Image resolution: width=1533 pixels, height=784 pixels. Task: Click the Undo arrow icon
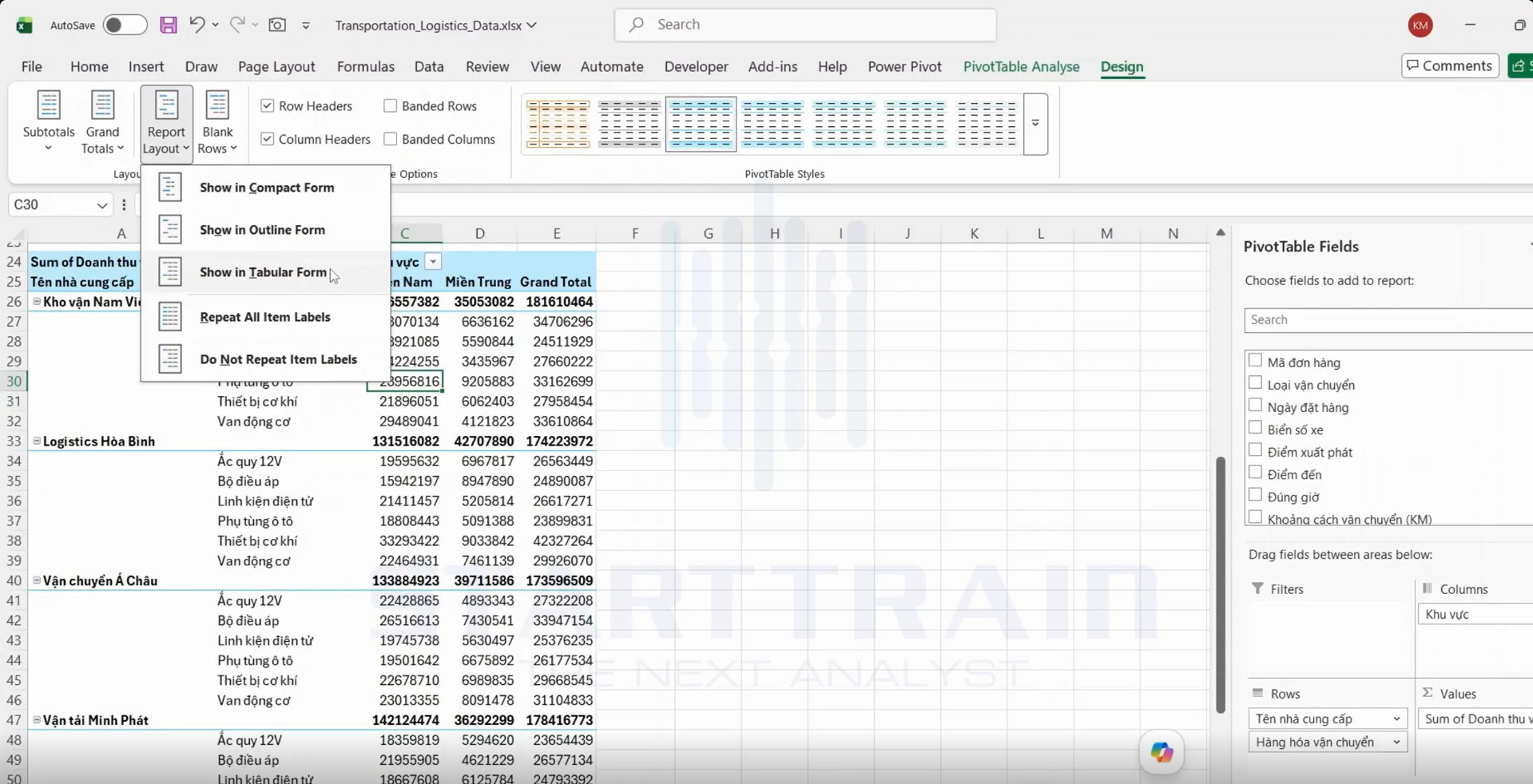tap(197, 25)
